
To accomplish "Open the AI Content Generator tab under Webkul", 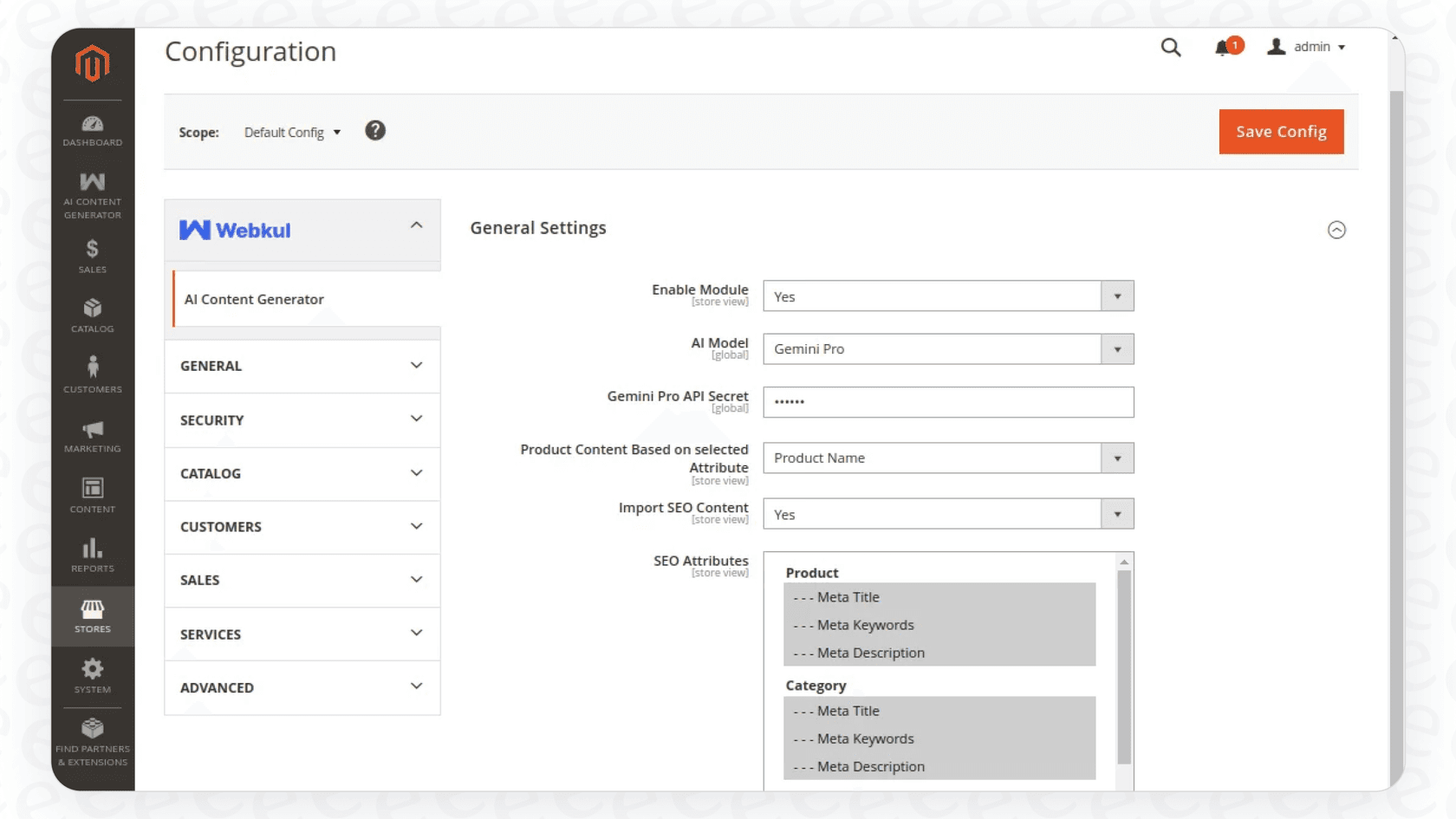I will [x=254, y=299].
